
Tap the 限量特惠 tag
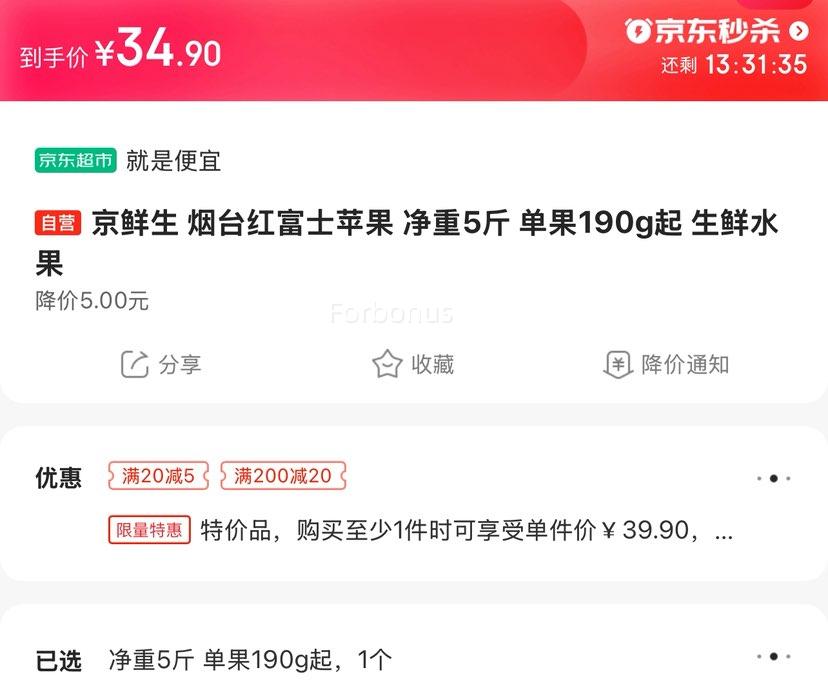point(149,530)
